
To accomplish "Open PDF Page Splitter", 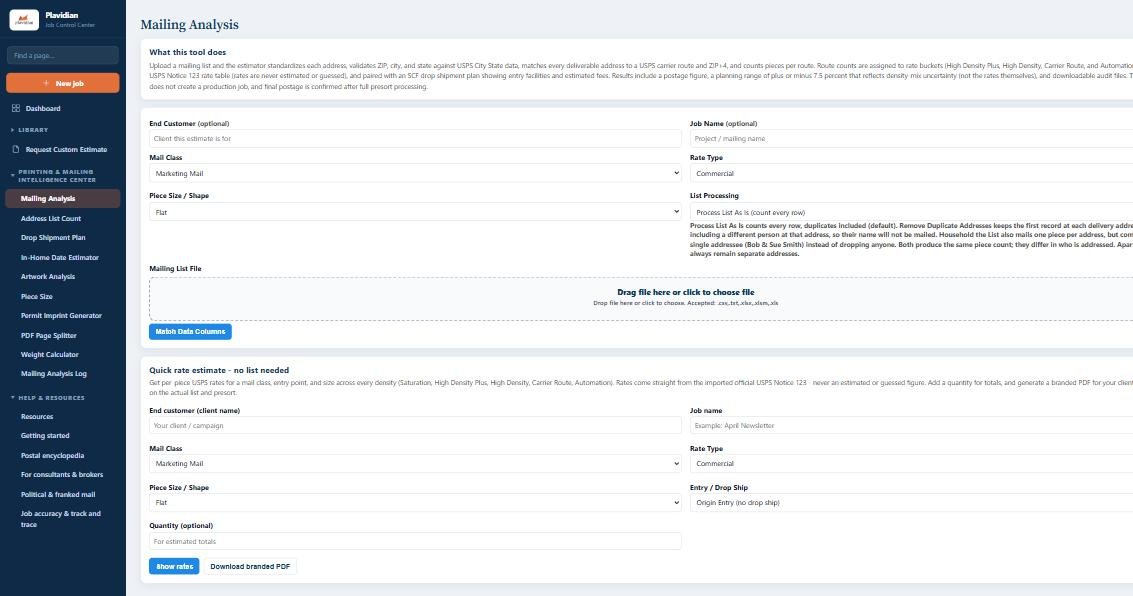I will pyautogui.click(x=48, y=335).
